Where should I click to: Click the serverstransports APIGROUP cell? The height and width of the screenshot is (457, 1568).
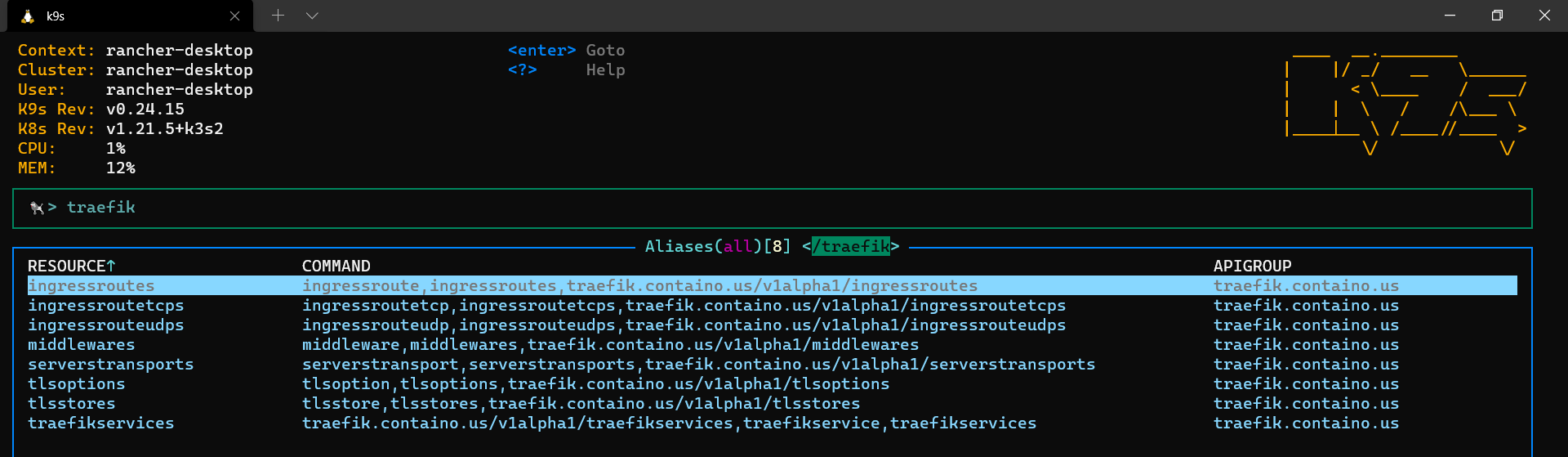(1307, 364)
